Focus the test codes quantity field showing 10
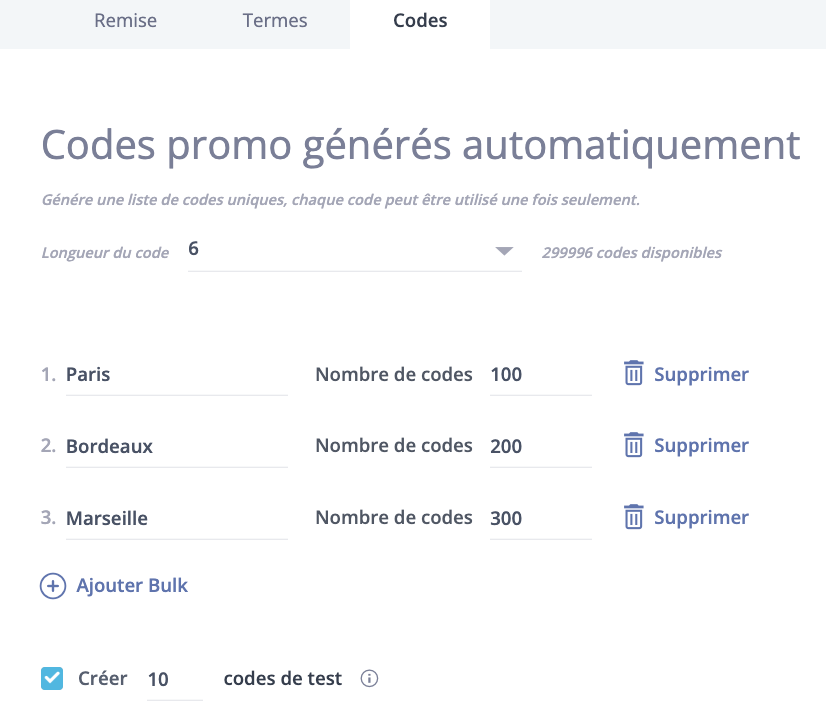This screenshot has width=826, height=724. [x=174, y=681]
